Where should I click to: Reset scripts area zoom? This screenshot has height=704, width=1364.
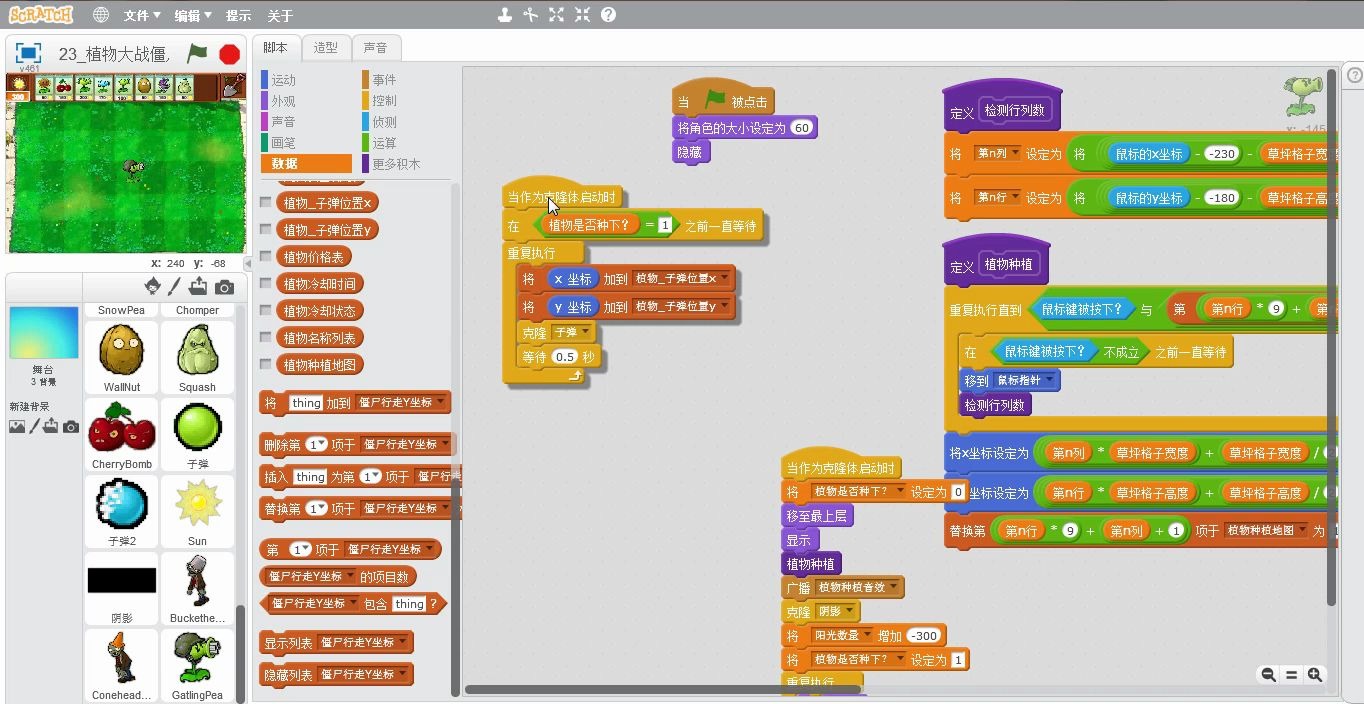1291,675
